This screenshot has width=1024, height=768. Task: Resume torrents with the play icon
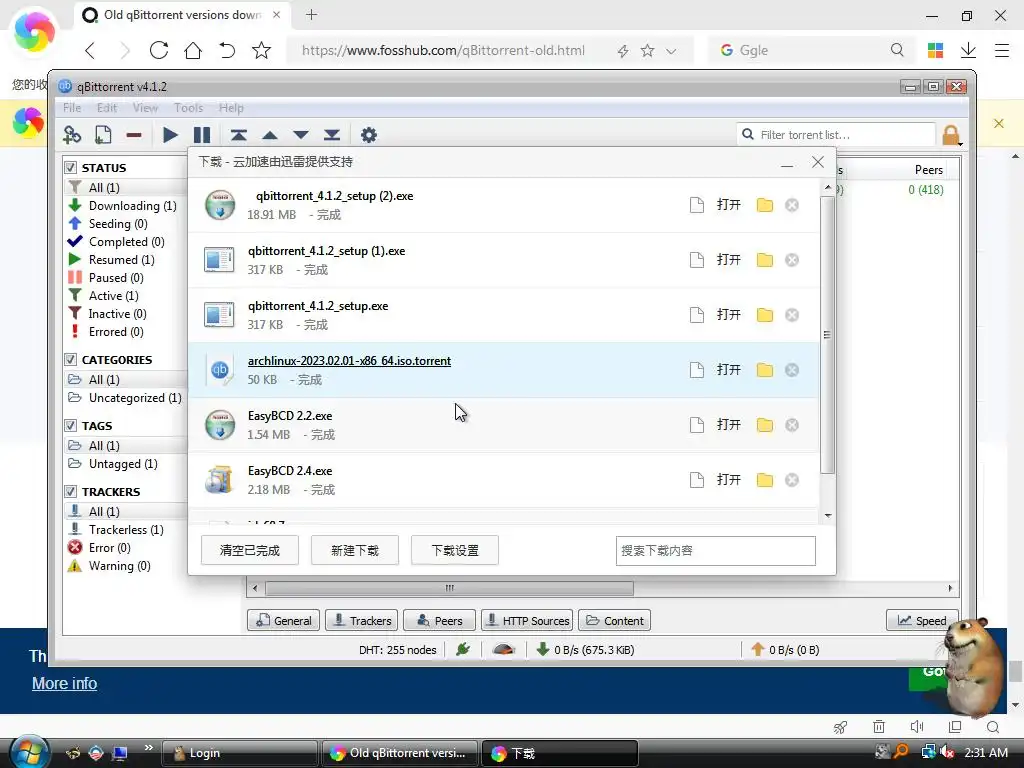[170, 135]
